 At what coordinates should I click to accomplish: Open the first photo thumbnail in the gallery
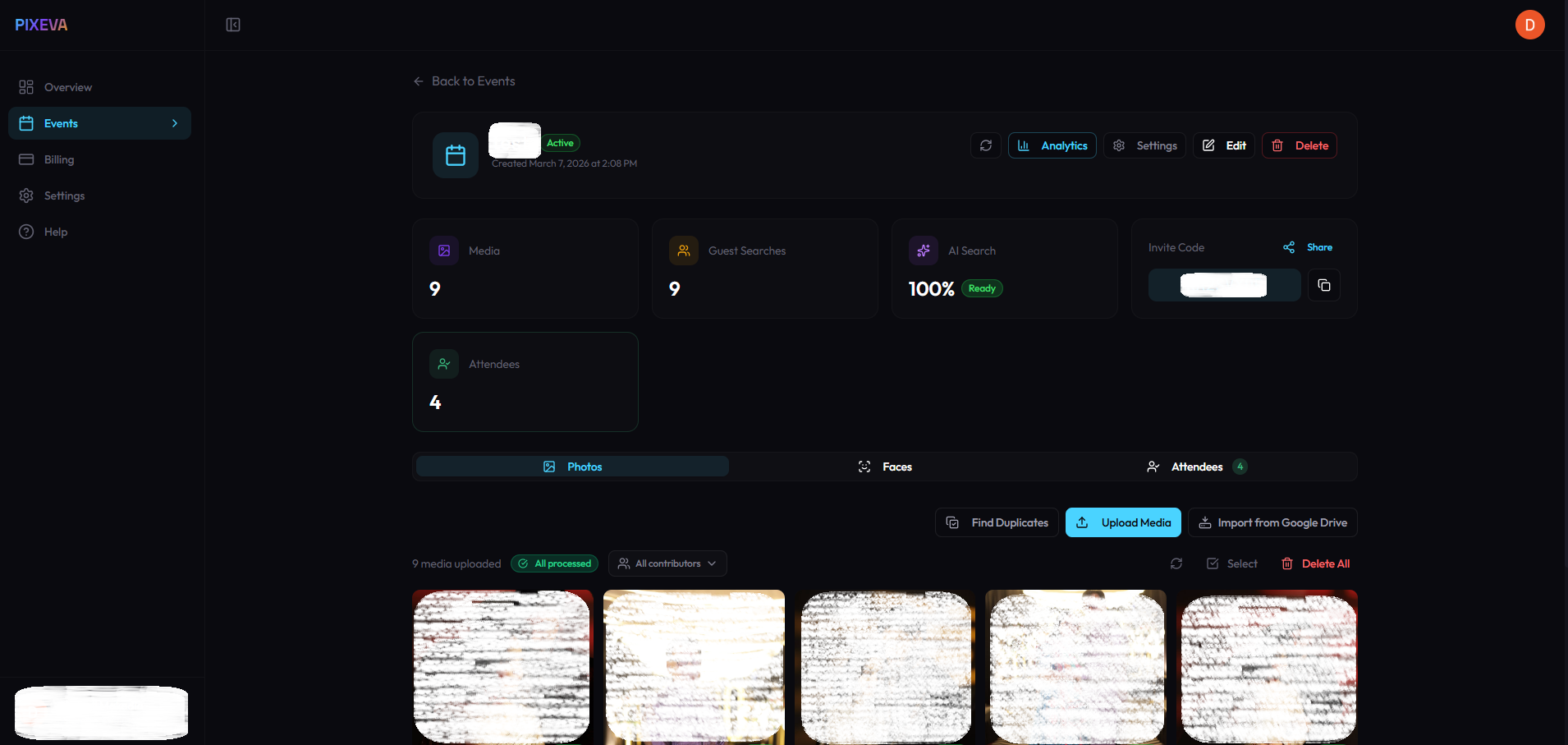[x=502, y=667]
